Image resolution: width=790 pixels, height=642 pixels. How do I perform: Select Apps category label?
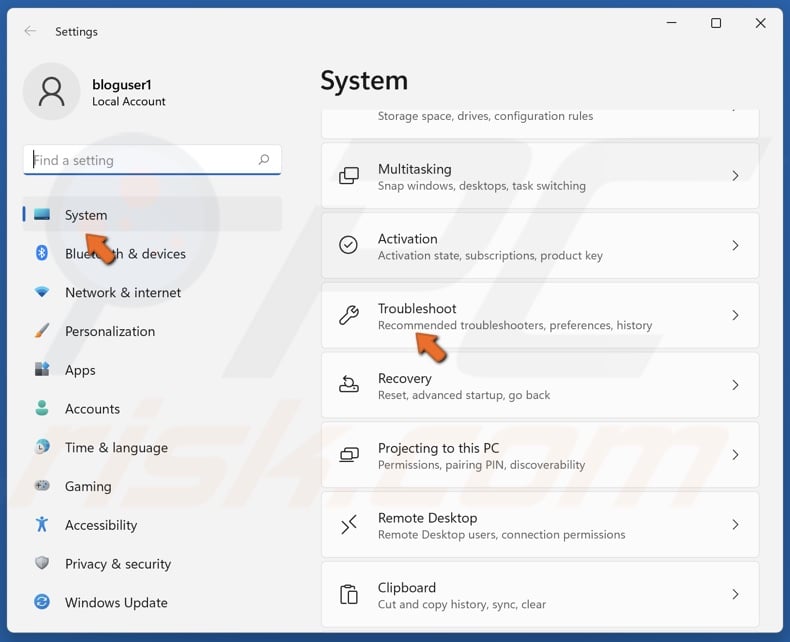click(x=80, y=370)
